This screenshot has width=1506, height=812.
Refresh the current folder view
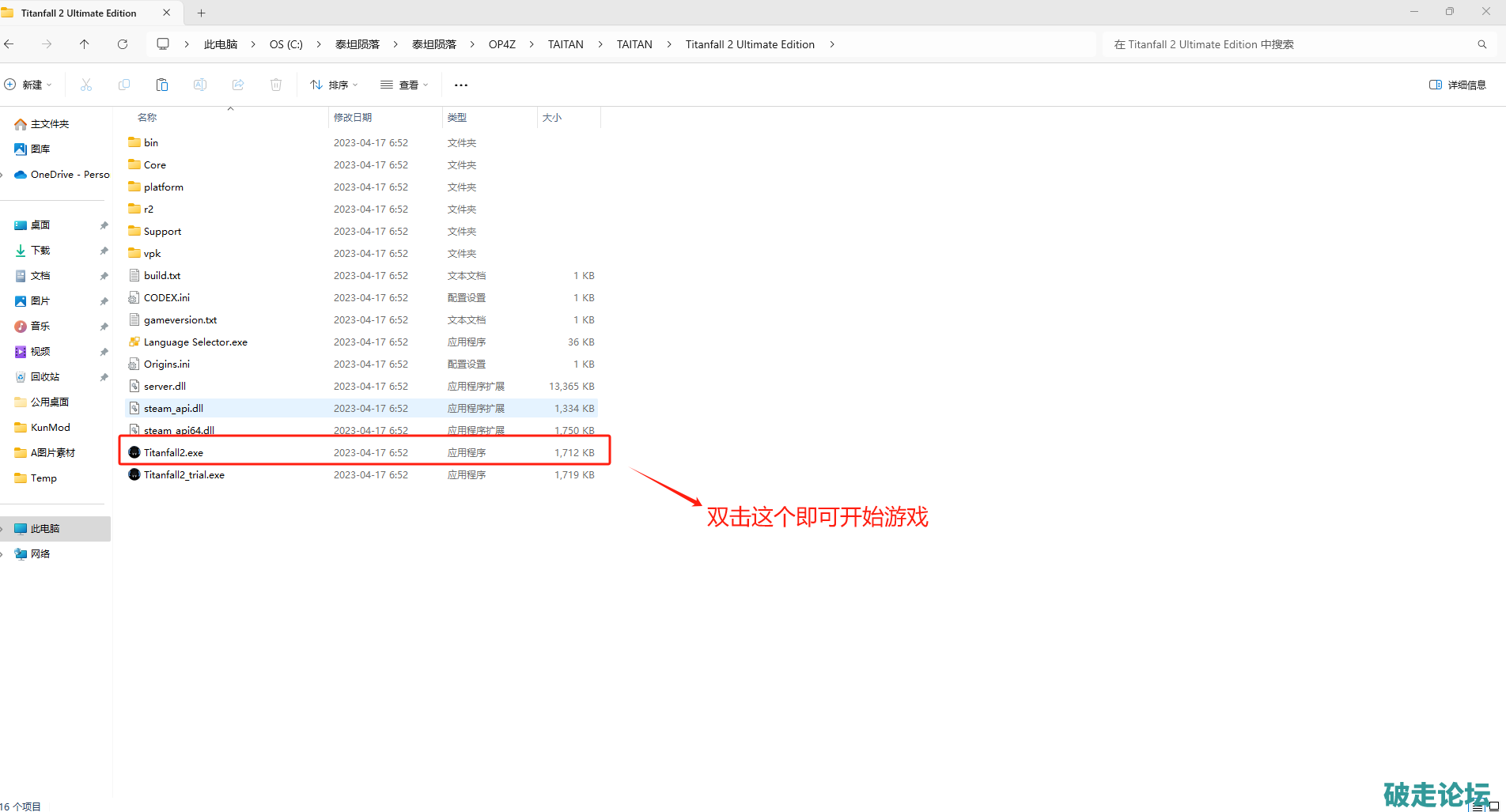(x=123, y=44)
